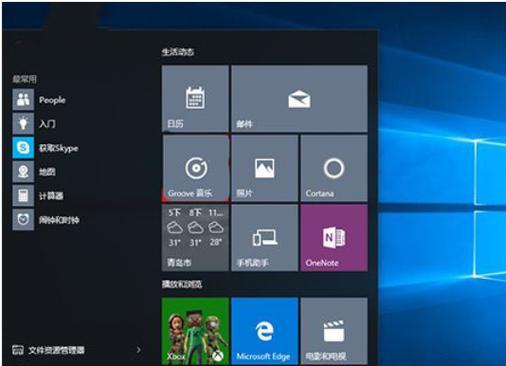Click the 生活动态 group heading
This screenshot has width=506, height=366.
[x=178, y=52]
